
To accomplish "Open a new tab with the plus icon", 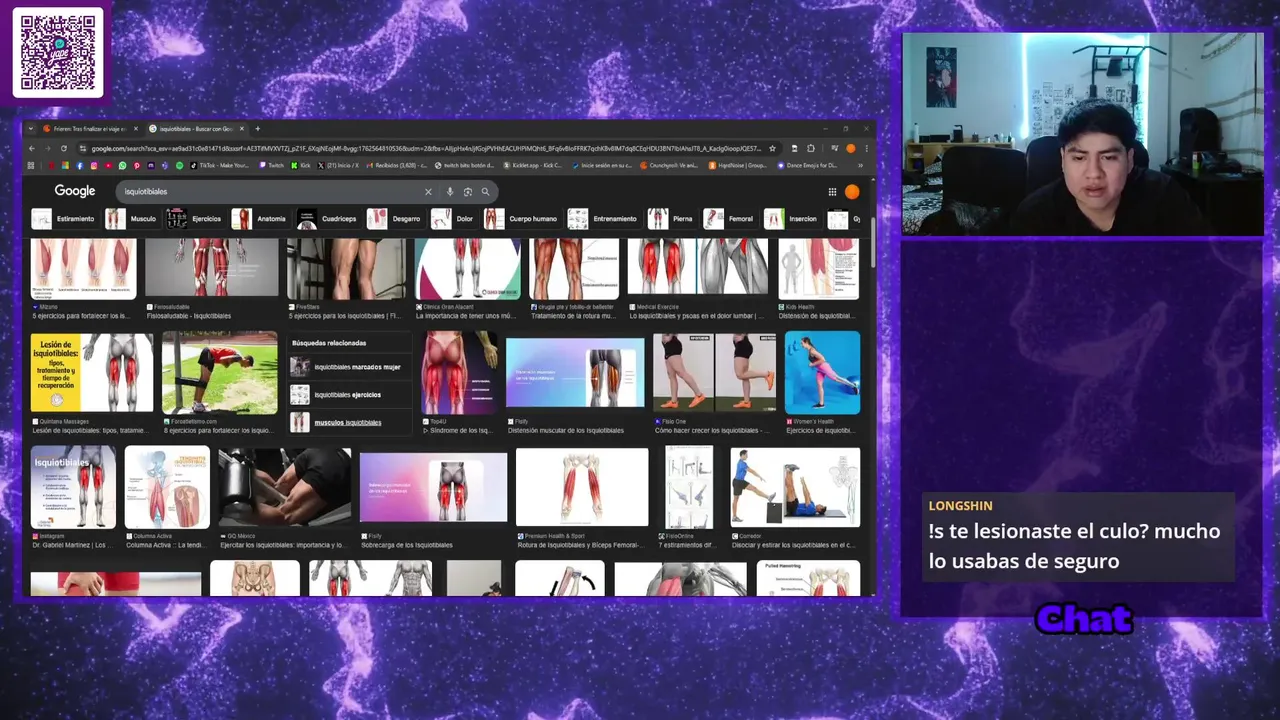I will [x=257, y=128].
